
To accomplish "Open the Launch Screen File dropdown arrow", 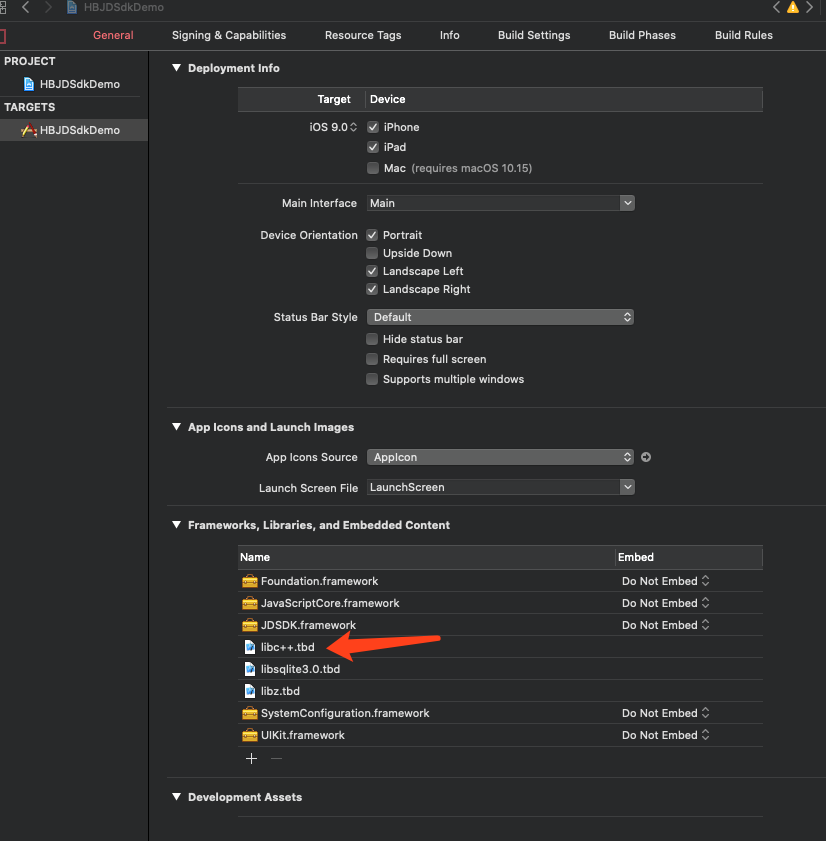I will click(627, 487).
